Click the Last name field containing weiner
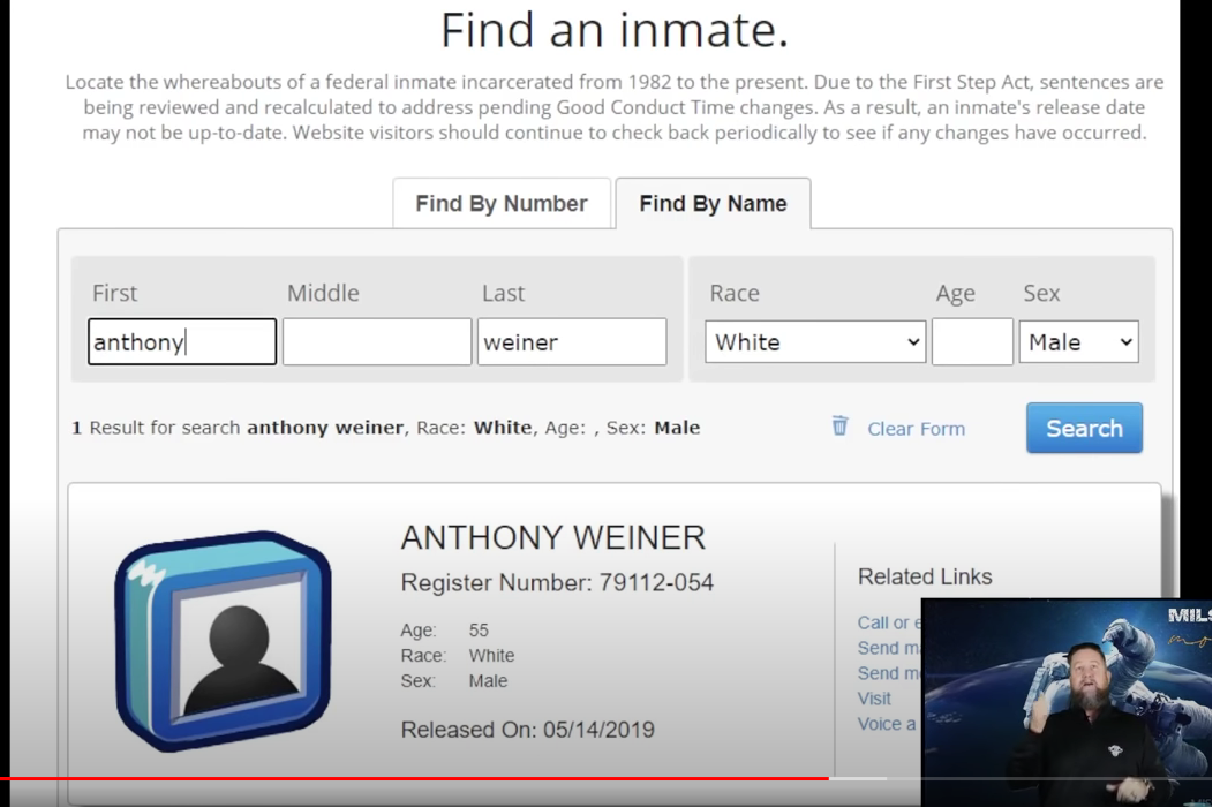The width and height of the screenshot is (1212, 807). click(572, 342)
